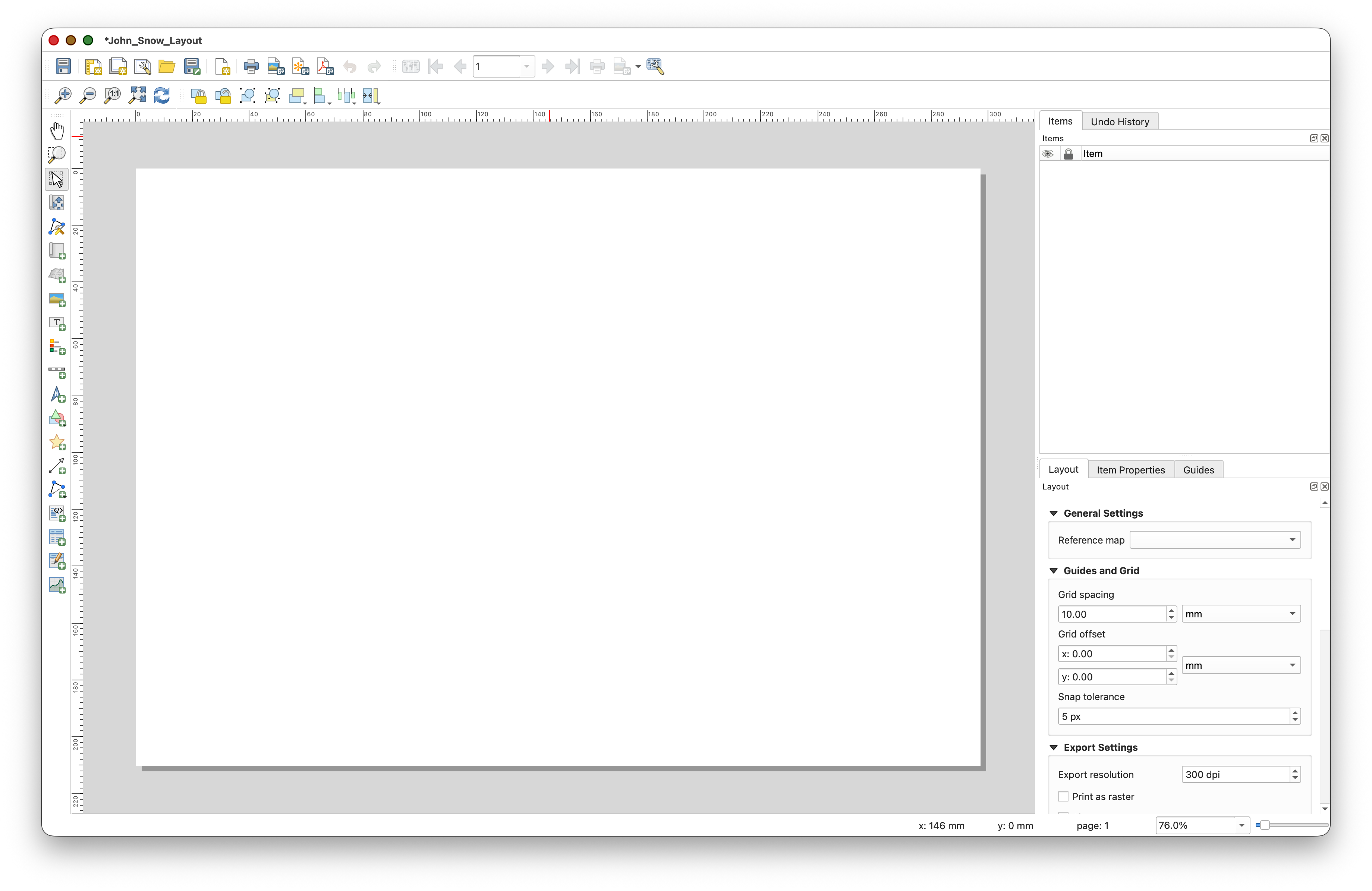Select the Add Legend tool

[57, 347]
